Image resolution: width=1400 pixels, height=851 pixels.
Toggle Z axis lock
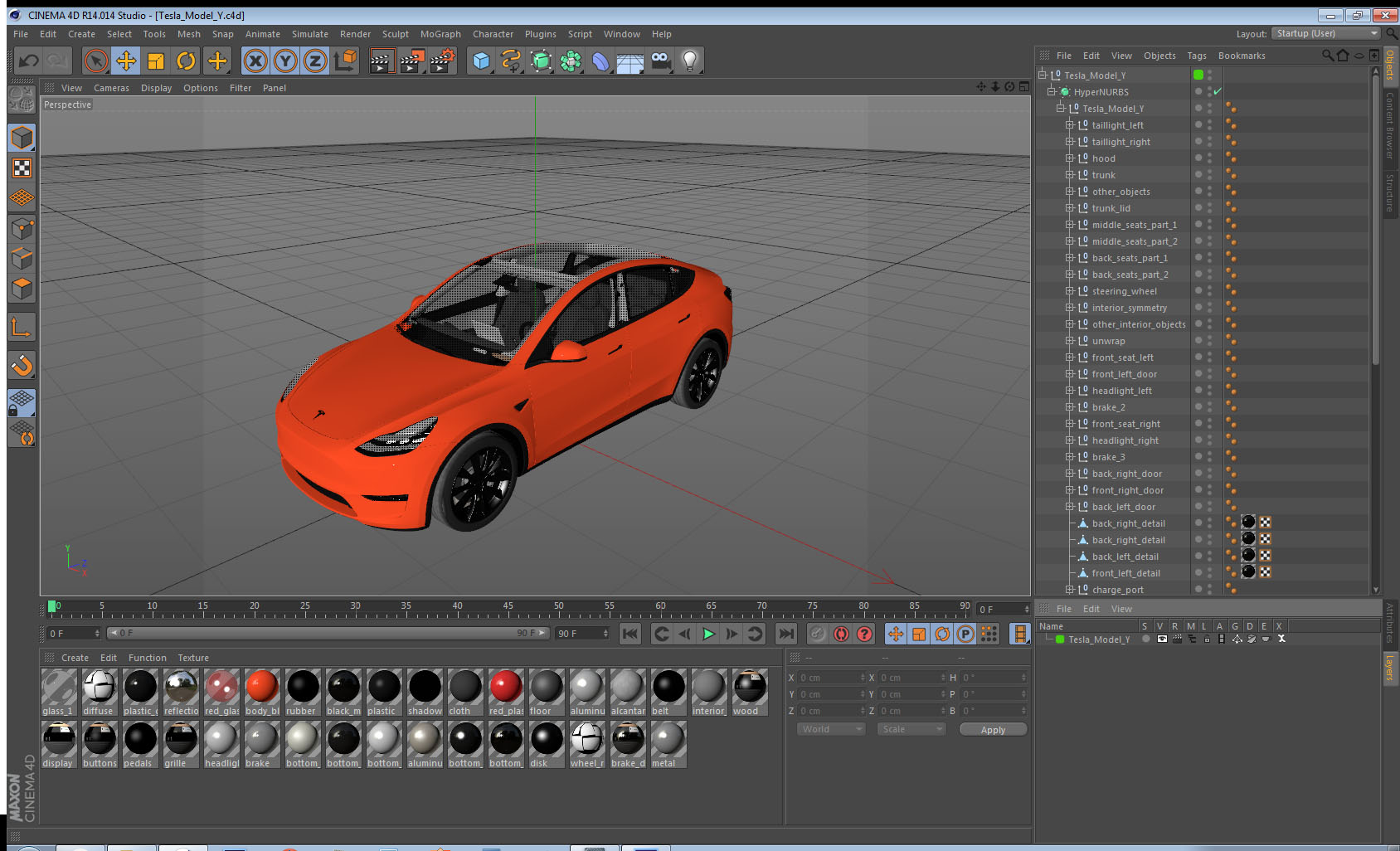(x=315, y=61)
